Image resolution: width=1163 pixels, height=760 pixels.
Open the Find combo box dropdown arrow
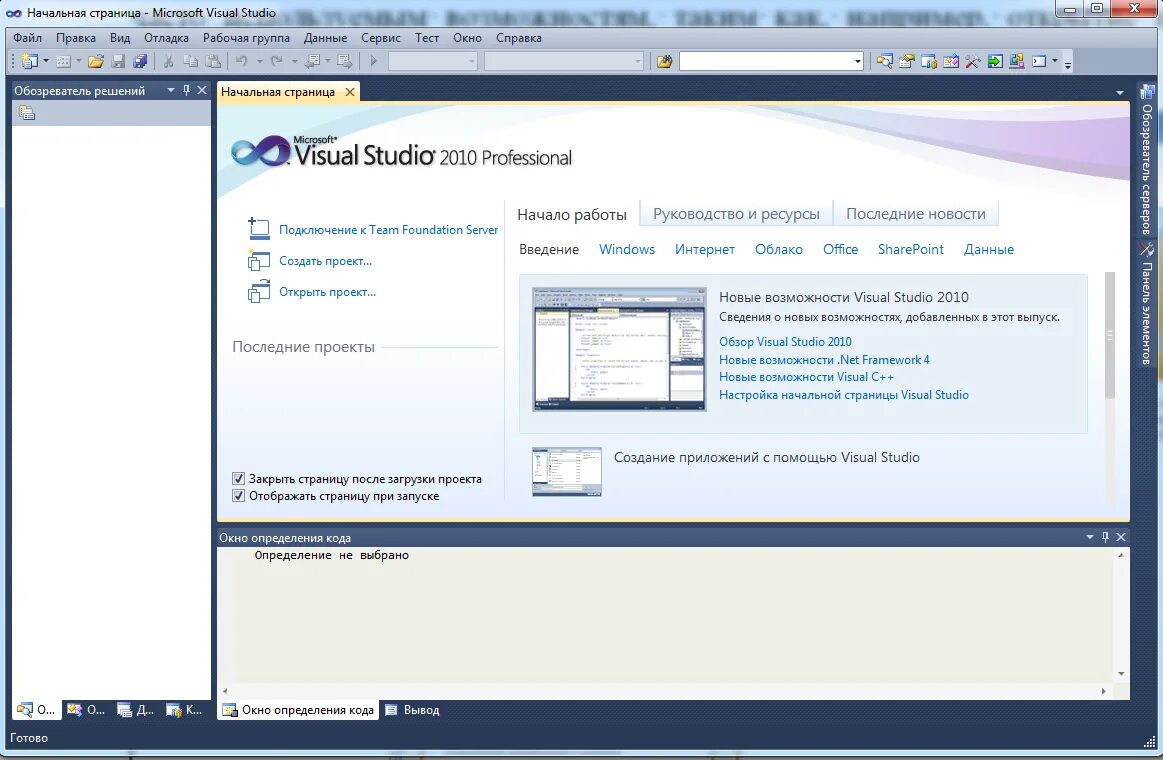point(857,62)
